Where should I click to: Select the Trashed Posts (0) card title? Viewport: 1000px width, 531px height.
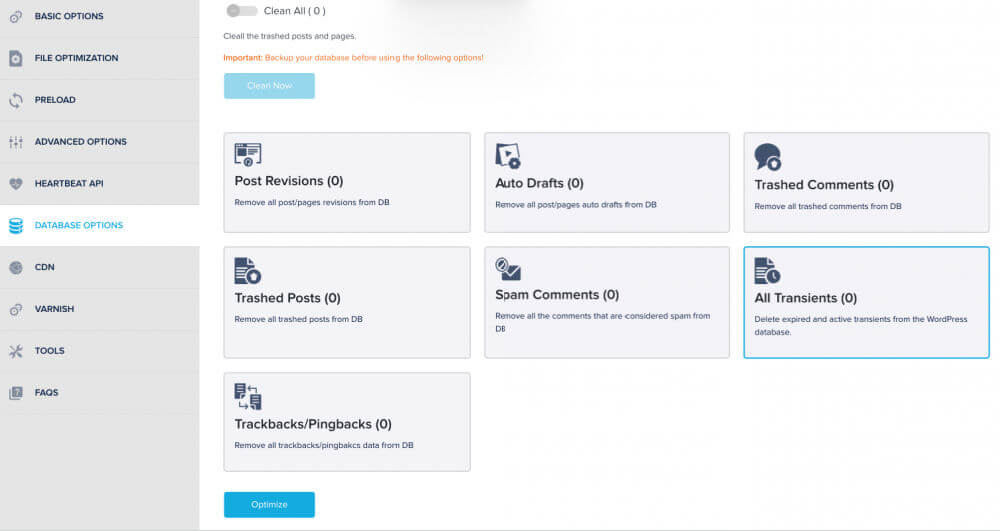pos(288,298)
